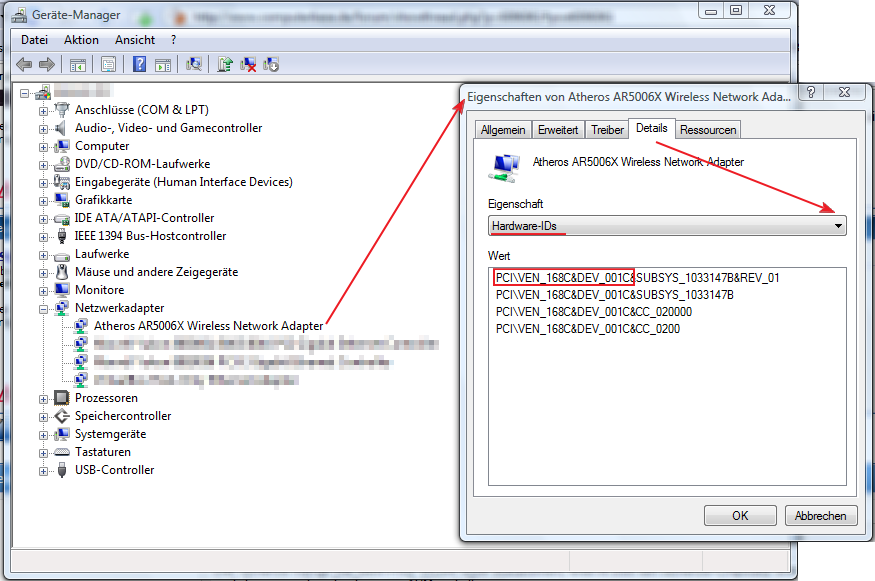Select the Anschlüsse (COM & LPT) icon

click(x=62, y=110)
